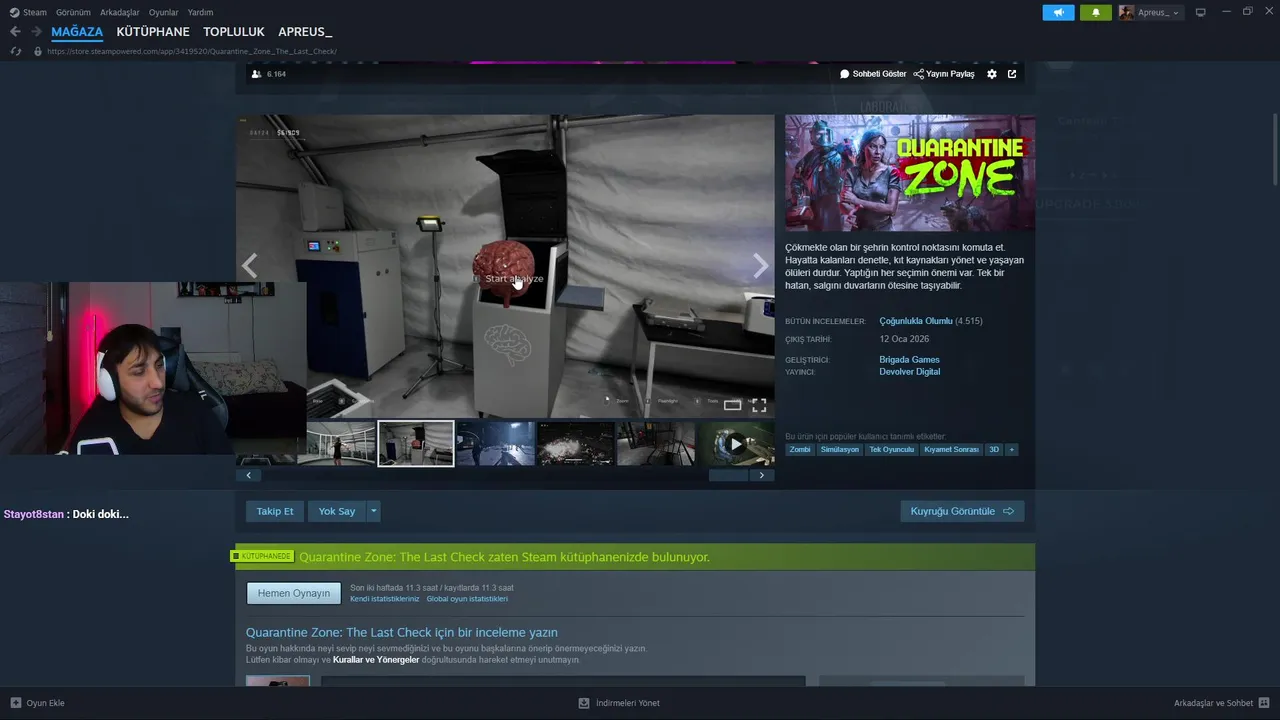Open the screenshot in fullscreen
Viewport: 1280px width, 720px height.
pos(759,405)
